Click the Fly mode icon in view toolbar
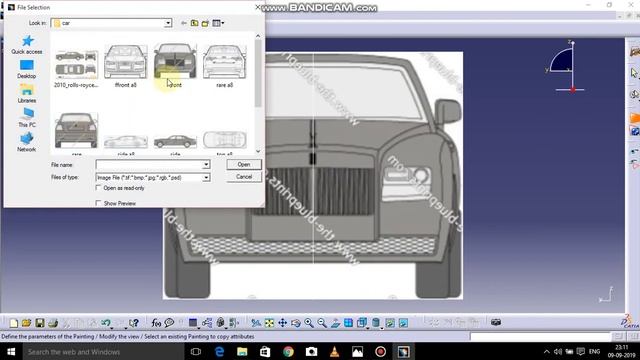 coord(256,323)
